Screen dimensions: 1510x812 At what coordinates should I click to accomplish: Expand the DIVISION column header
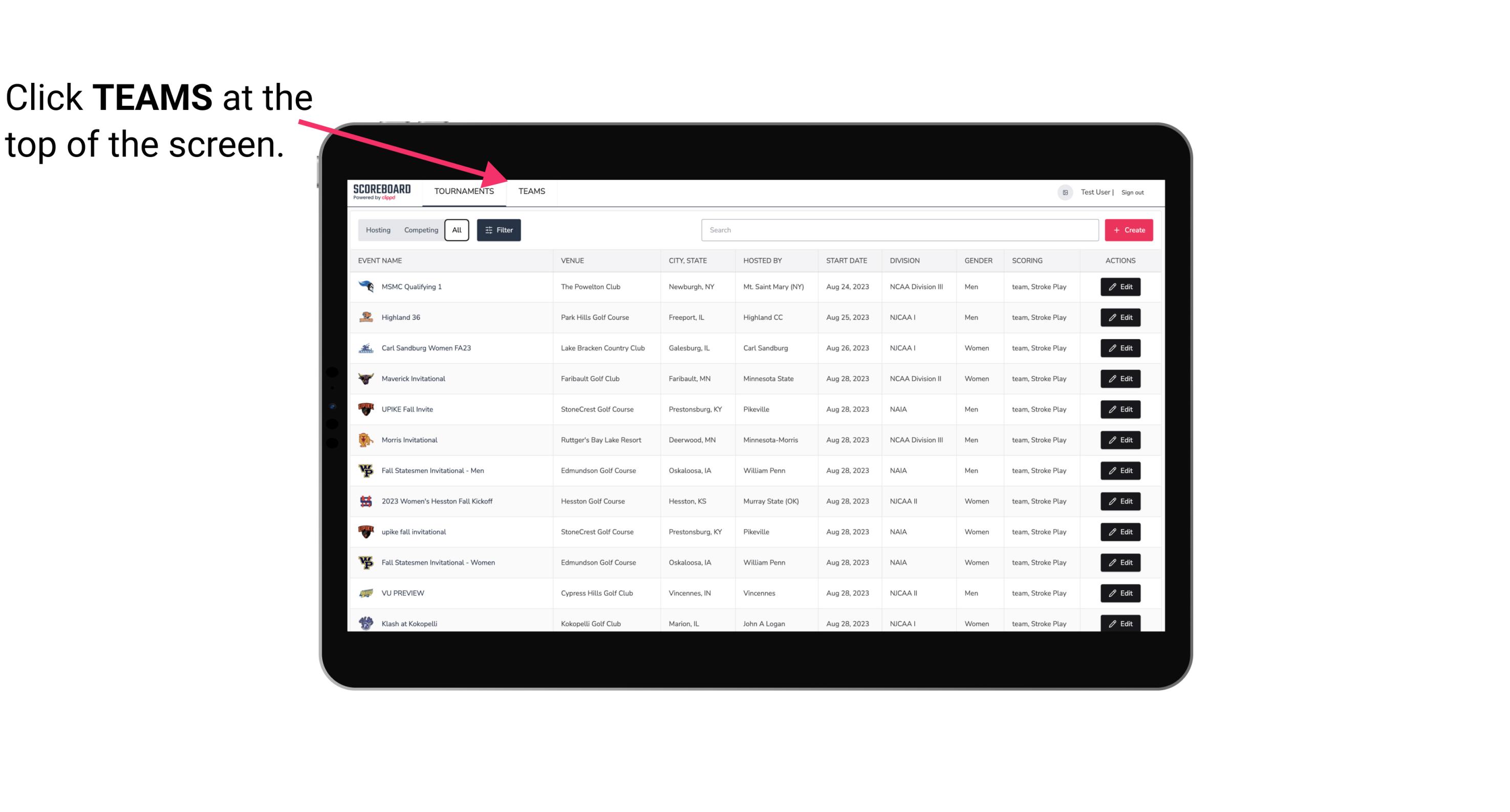coord(906,261)
